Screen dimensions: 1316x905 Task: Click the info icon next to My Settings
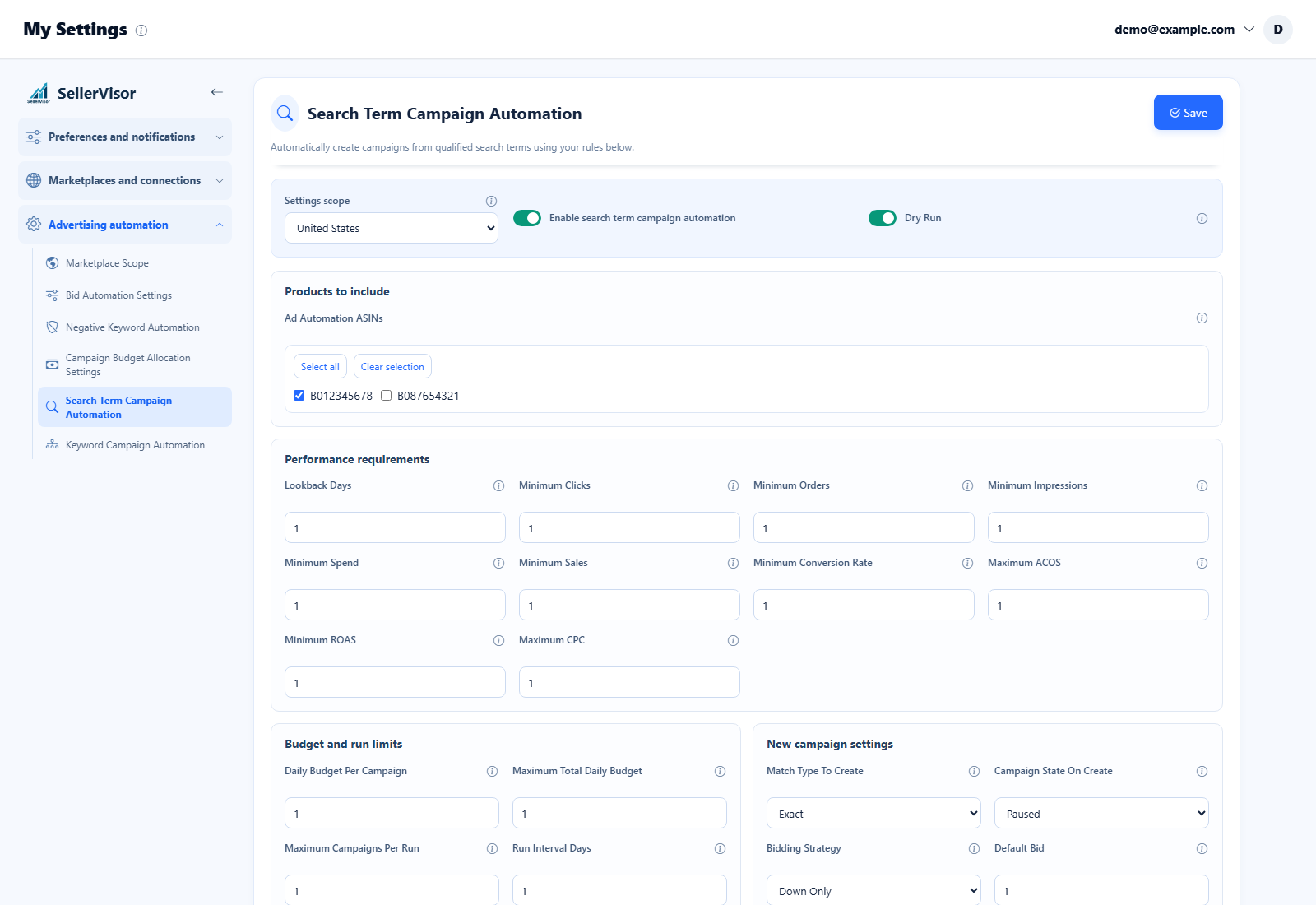(141, 30)
